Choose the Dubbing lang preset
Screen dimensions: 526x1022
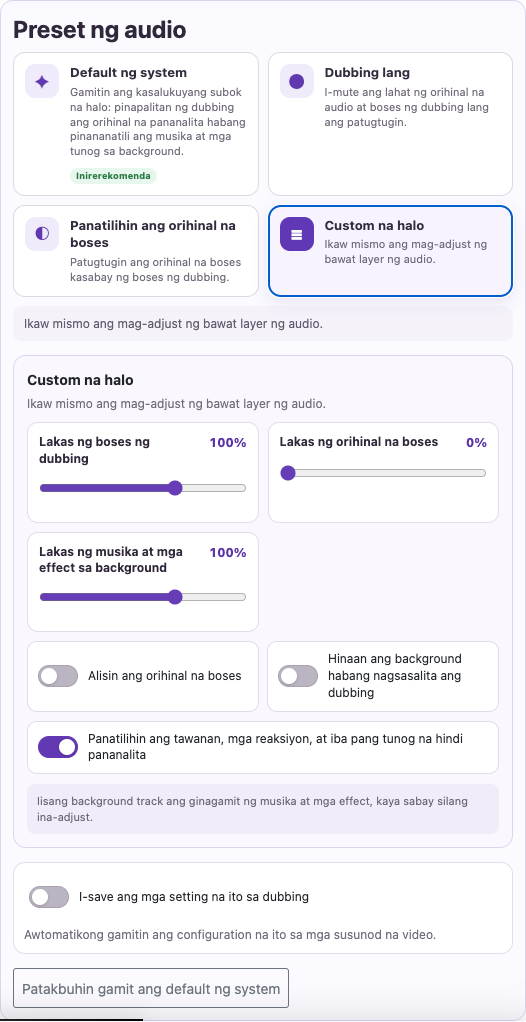[x=390, y=124]
